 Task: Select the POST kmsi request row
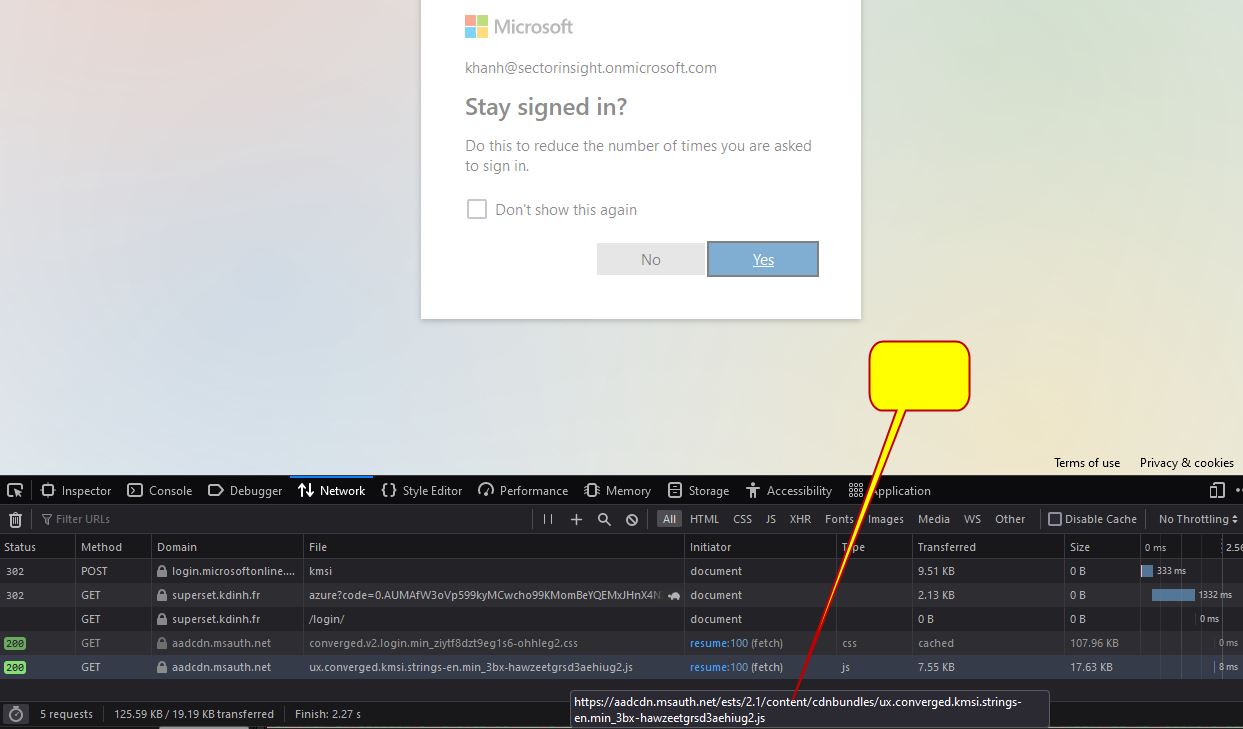pyautogui.click(x=621, y=571)
